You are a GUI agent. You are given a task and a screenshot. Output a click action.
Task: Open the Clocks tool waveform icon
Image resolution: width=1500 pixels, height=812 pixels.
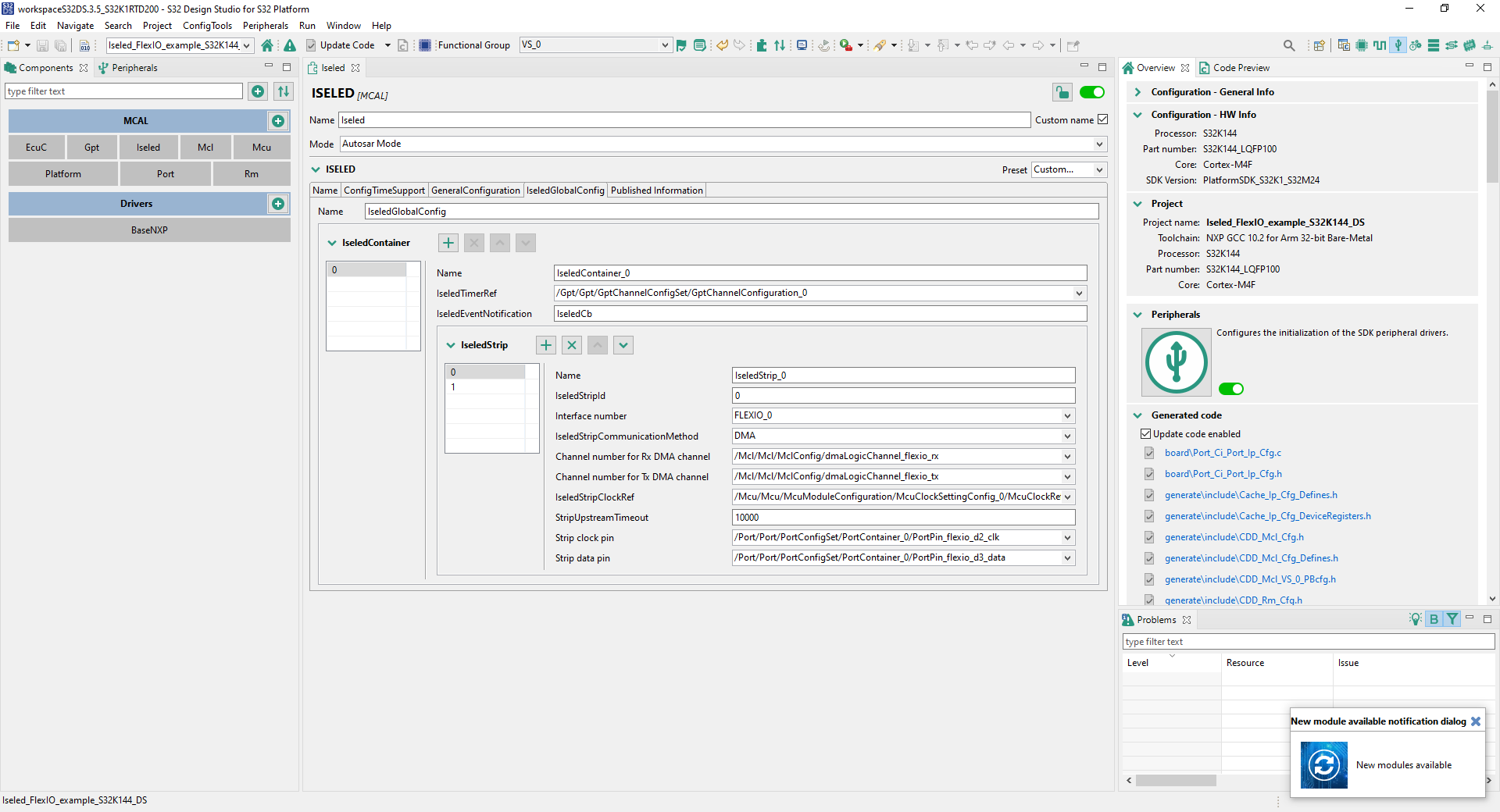[1380, 45]
